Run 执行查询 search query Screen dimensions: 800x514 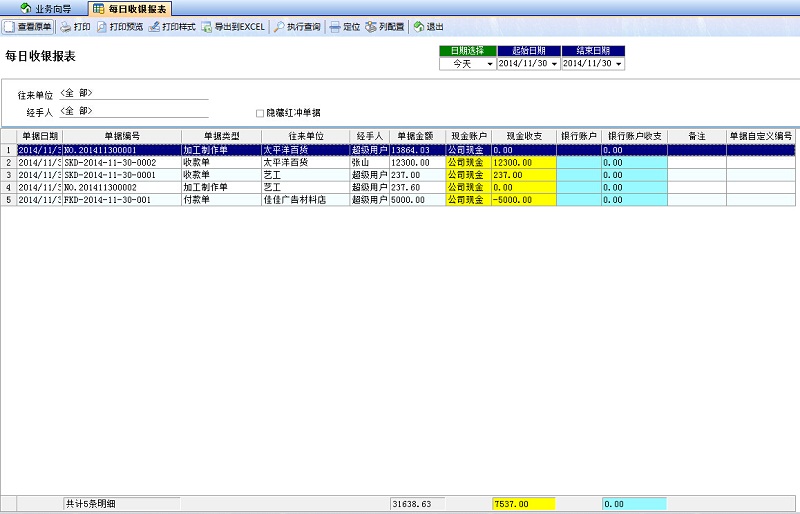point(280,27)
